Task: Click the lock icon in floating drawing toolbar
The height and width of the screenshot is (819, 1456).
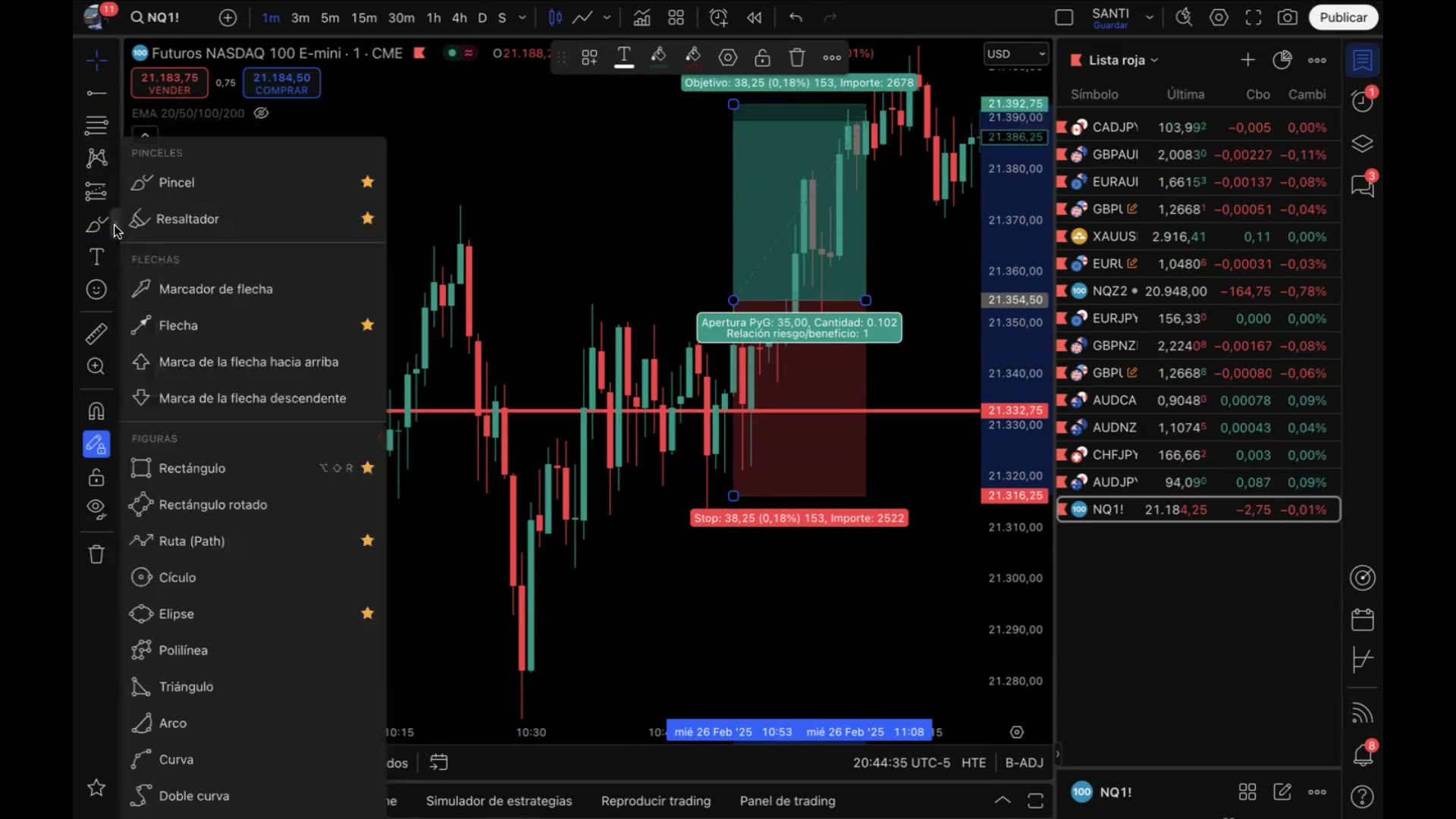Action: pyautogui.click(x=762, y=58)
